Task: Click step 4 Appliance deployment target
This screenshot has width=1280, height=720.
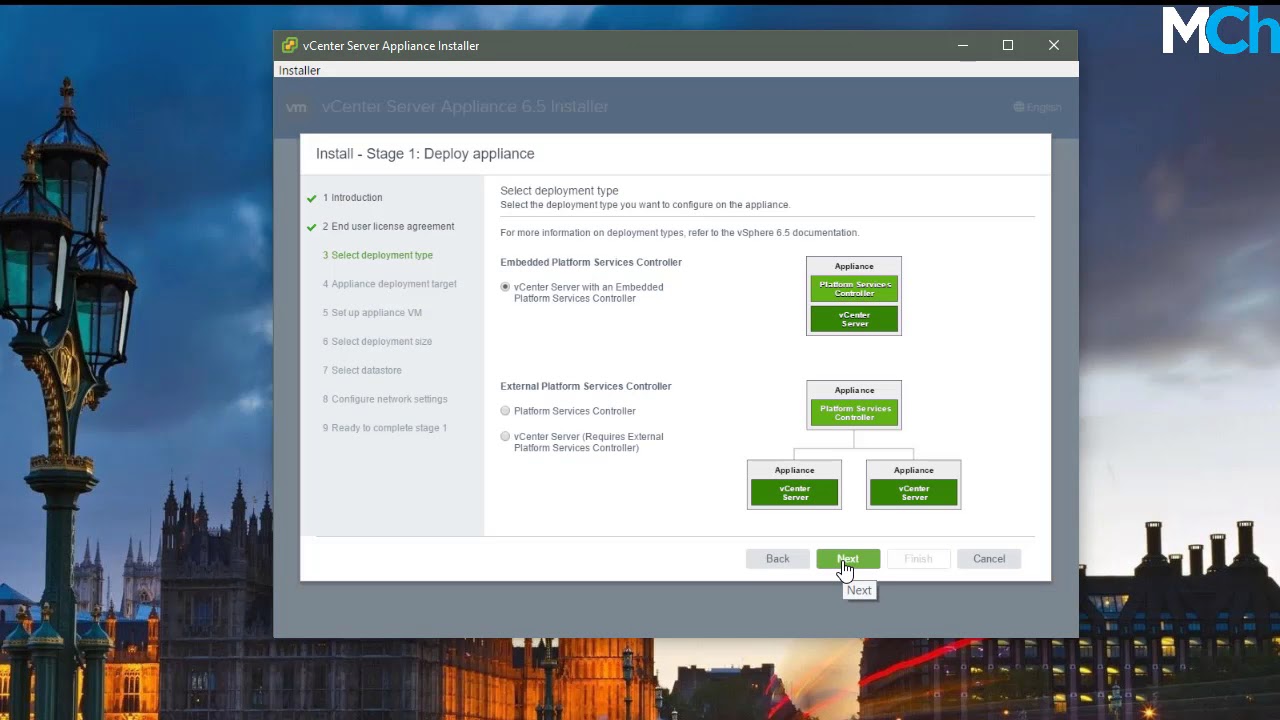Action: [389, 285]
